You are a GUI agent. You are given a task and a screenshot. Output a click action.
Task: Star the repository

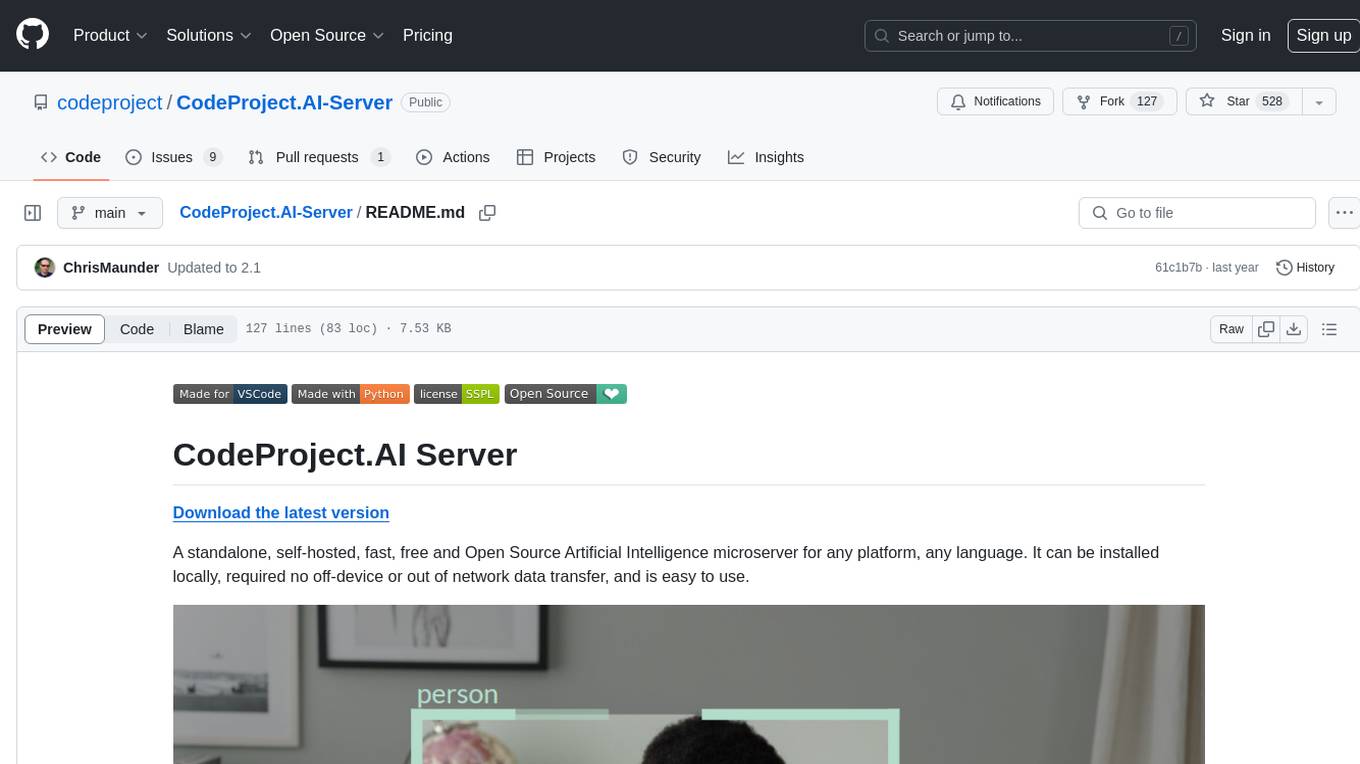point(1243,102)
